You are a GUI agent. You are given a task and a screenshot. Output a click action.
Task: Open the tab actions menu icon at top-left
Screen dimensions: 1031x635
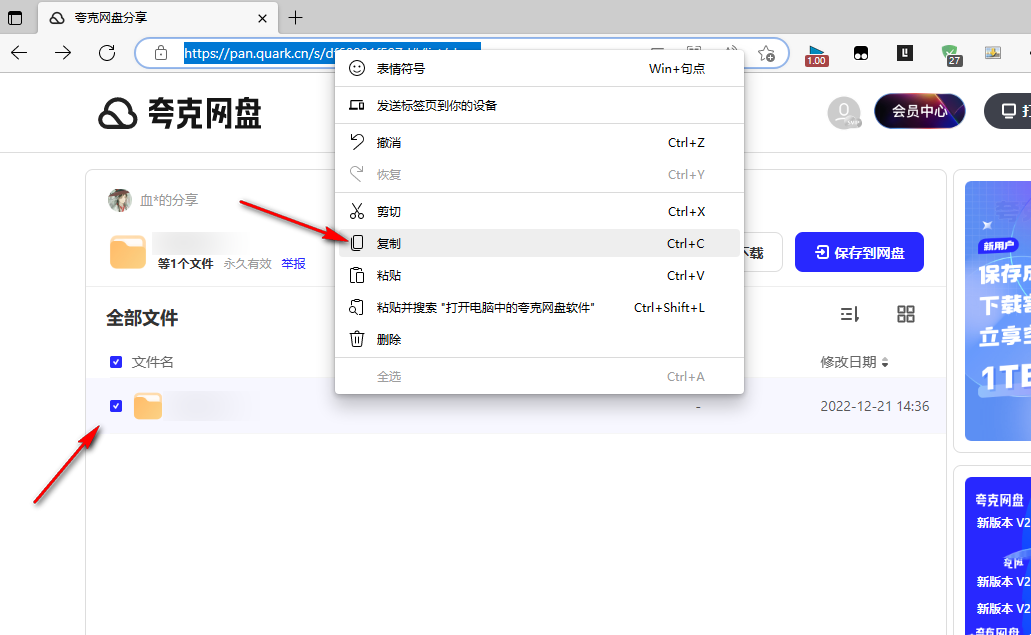14,18
